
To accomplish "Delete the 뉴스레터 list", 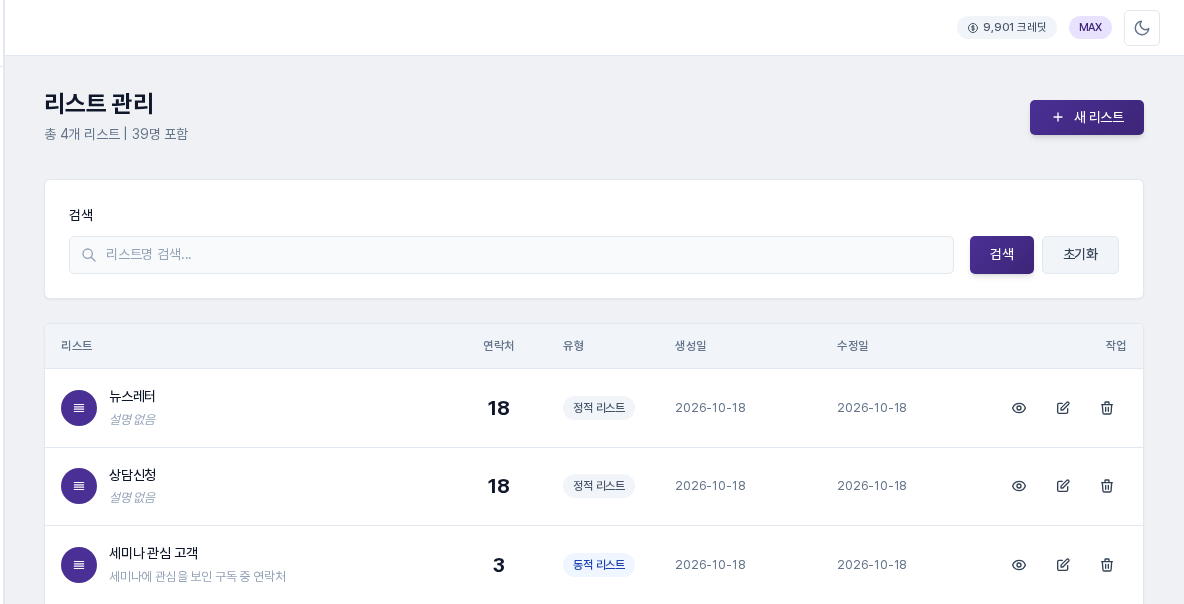I will pyautogui.click(x=1107, y=408).
